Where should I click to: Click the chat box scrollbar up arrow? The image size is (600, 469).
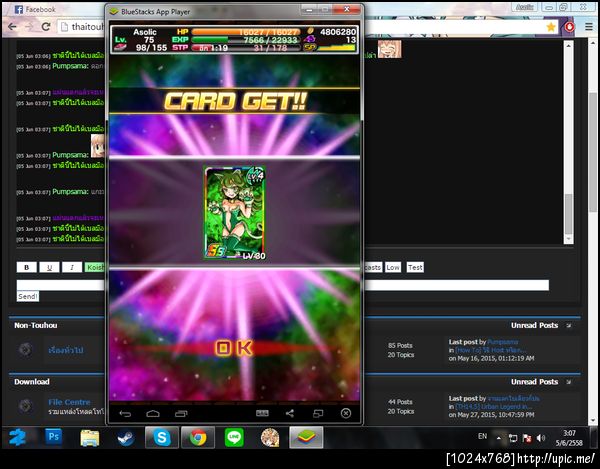[x=568, y=45]
